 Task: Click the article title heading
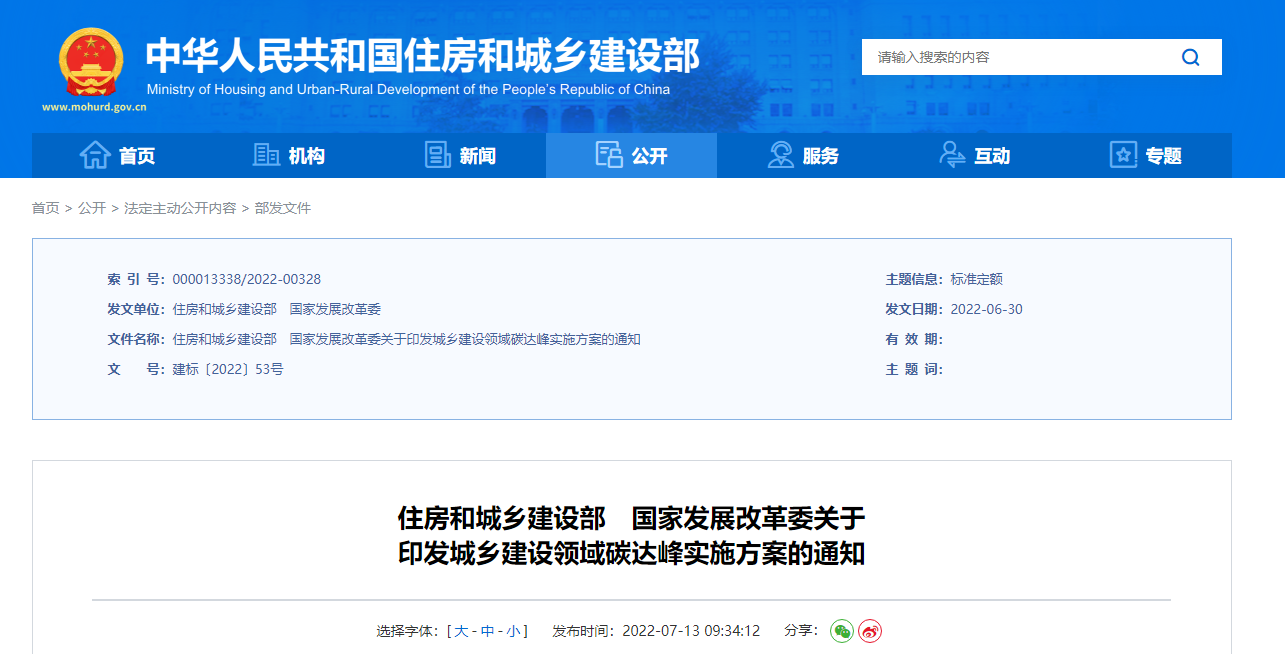point(632,535)
